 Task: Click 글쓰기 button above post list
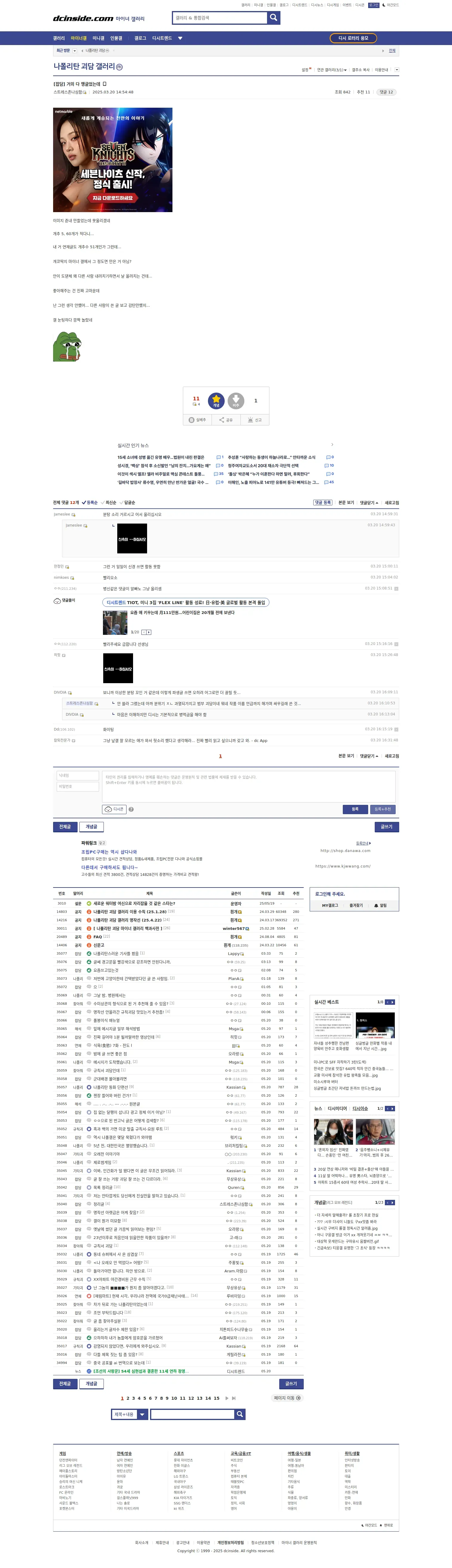coord(387,827)
